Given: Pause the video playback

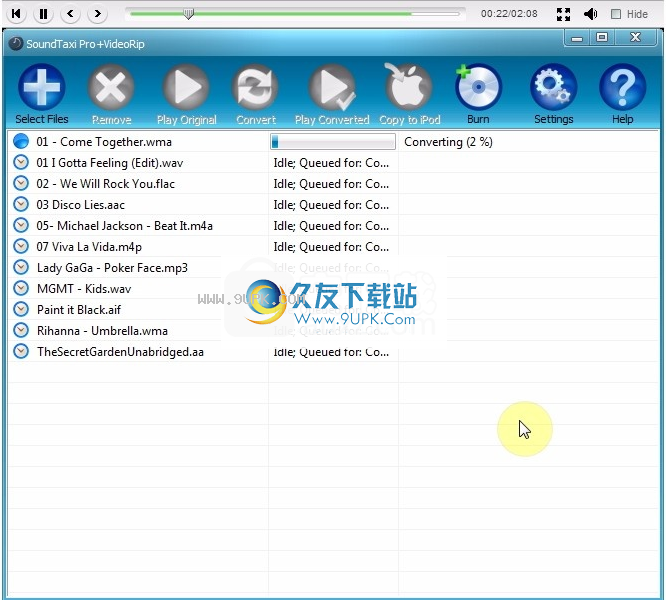Looking at the screenshot, I should [43, 14].
